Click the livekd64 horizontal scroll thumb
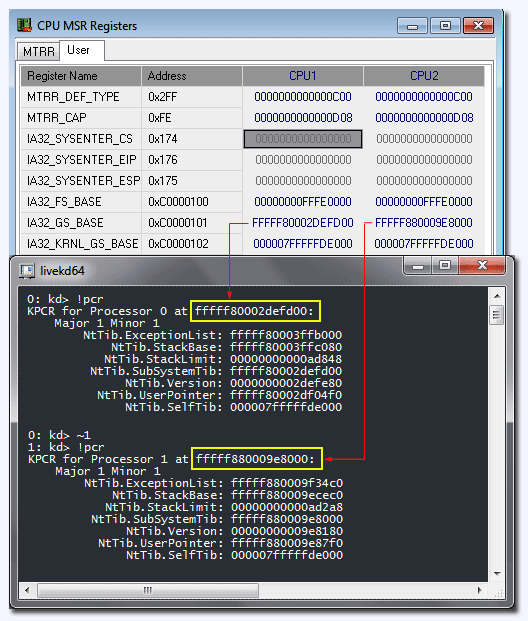 (x=148, y=591)
